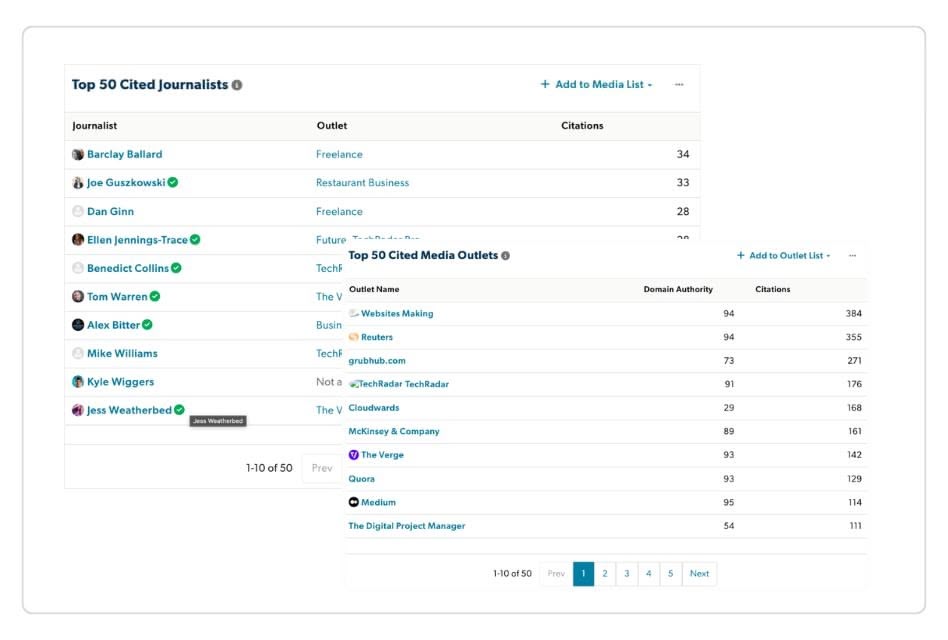Open Quora outlet link
The height and width of the screenshot is (640, 948).
[x=362, y=479]
